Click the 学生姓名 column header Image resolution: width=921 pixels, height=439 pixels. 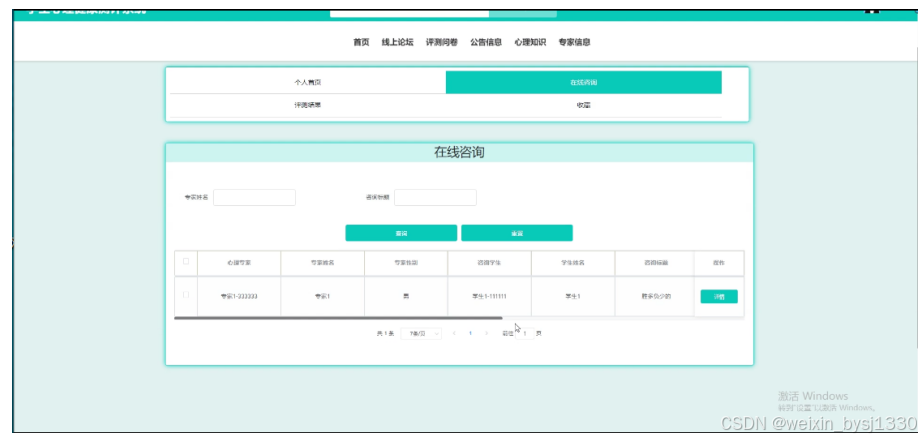573,263
